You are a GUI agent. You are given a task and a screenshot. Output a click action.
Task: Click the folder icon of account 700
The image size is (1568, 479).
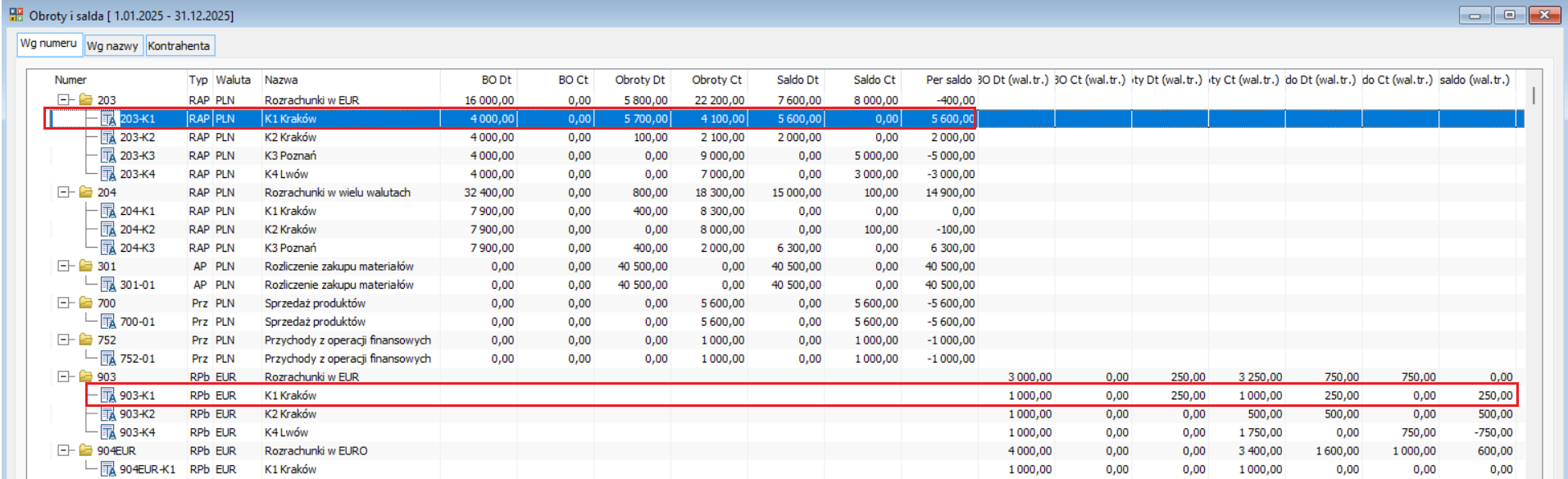[85, 303]
